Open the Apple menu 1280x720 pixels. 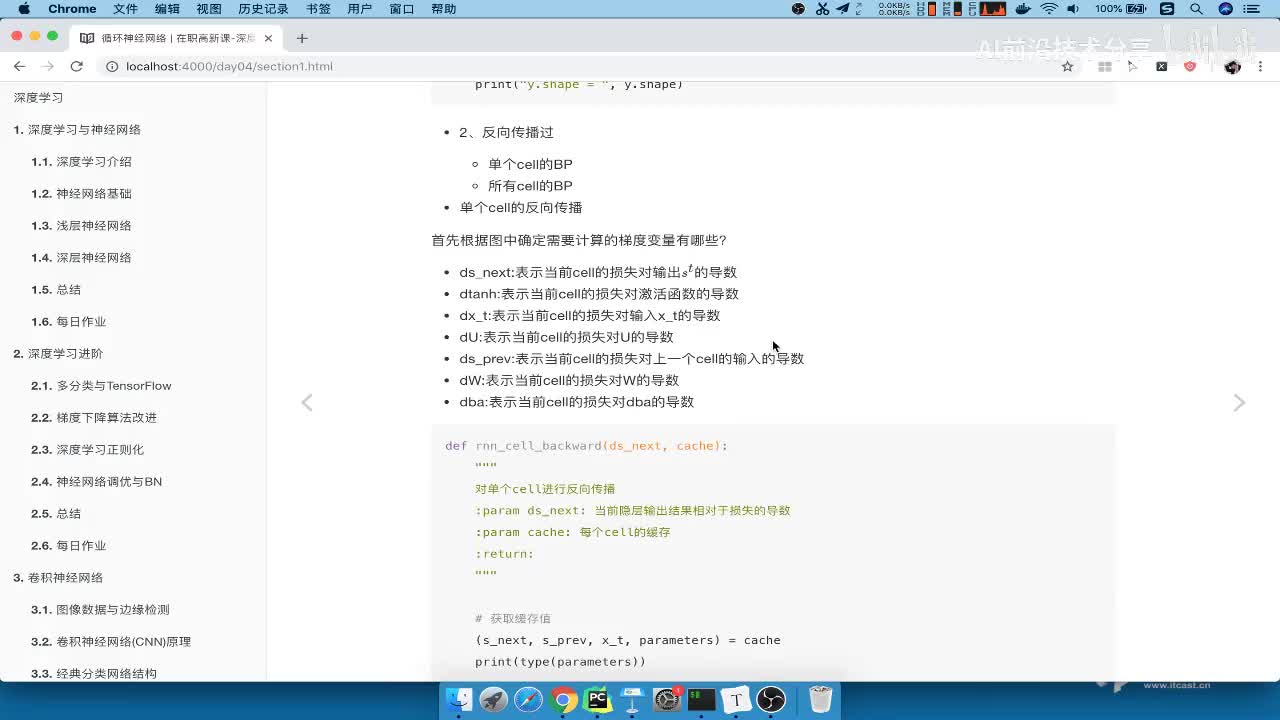pos(24,9)
